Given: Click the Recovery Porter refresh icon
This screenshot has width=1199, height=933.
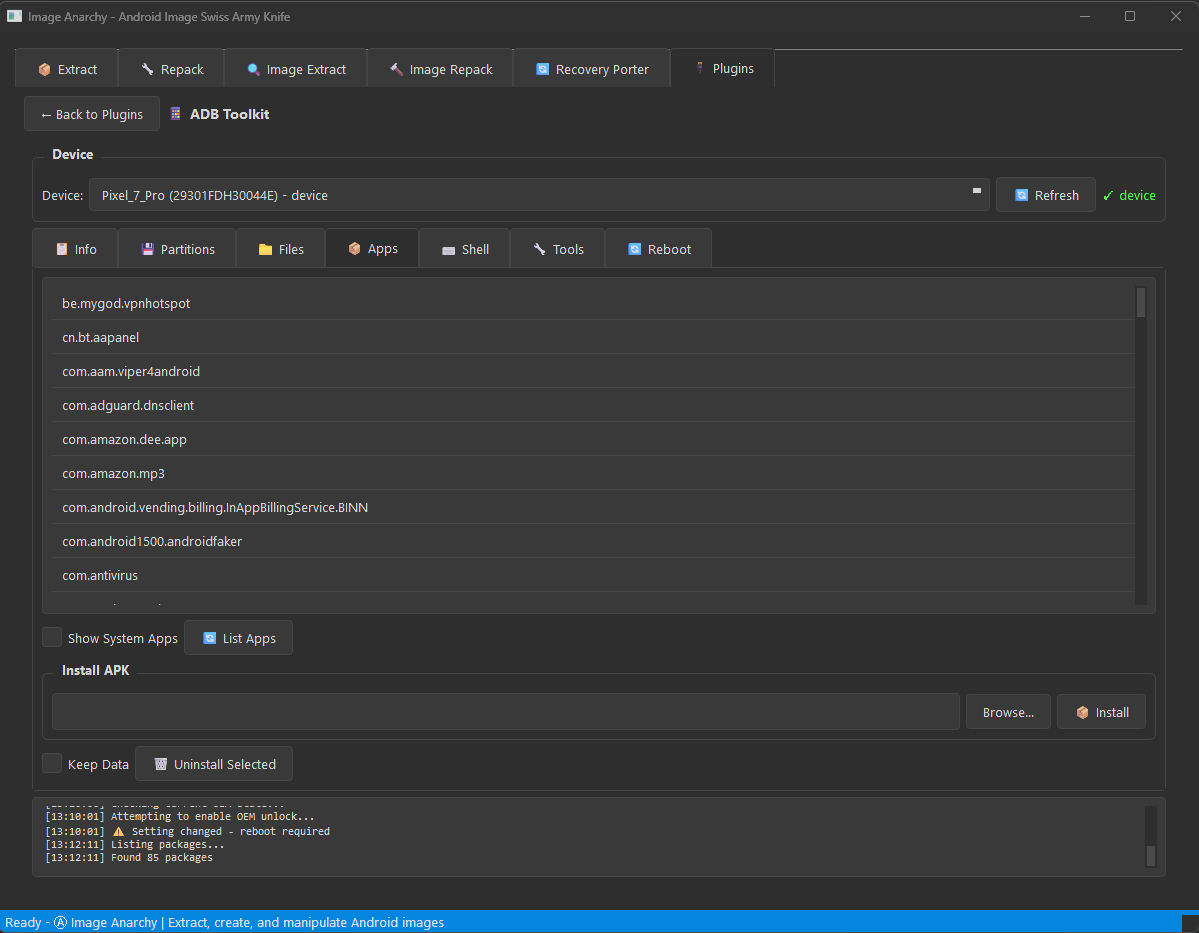Looking at the screenshot, I should [x=542, y=69].
